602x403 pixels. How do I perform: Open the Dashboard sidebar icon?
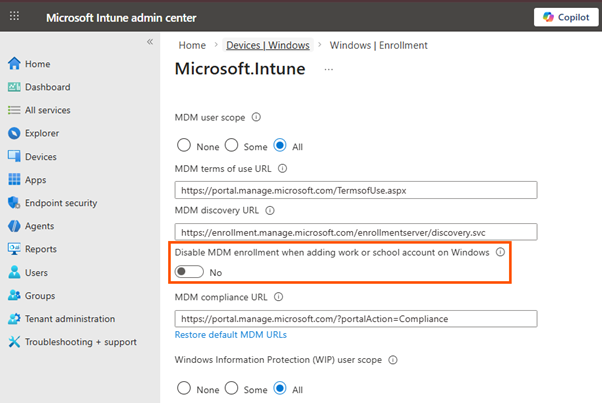click(14, 87)
